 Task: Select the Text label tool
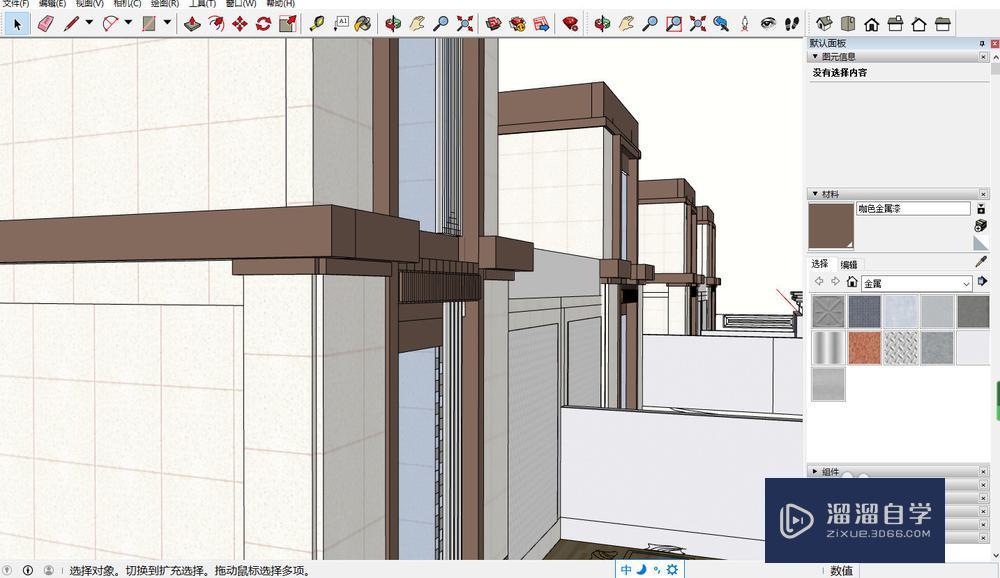[x=341, y=24]
